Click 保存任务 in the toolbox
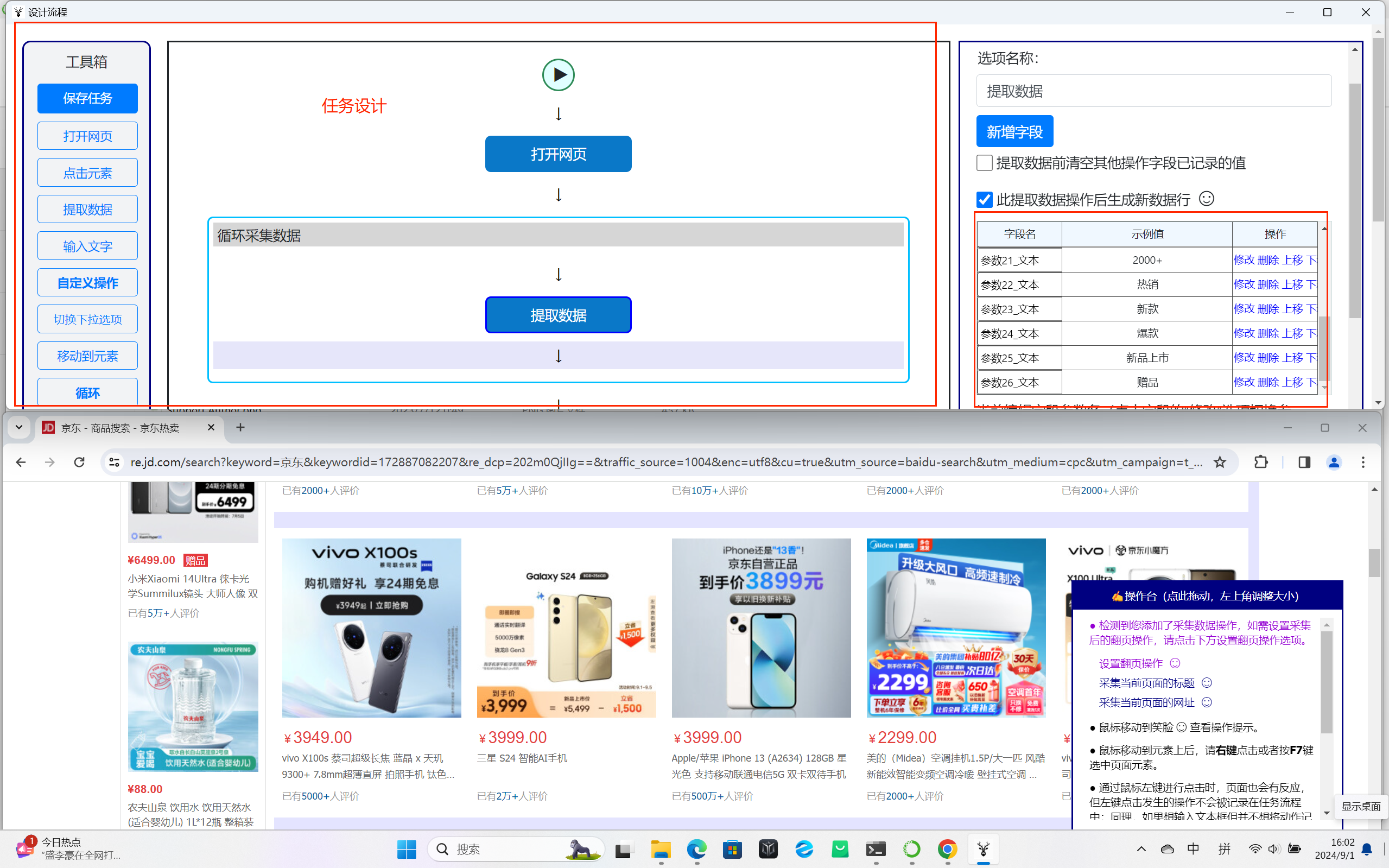 point(87,99)
